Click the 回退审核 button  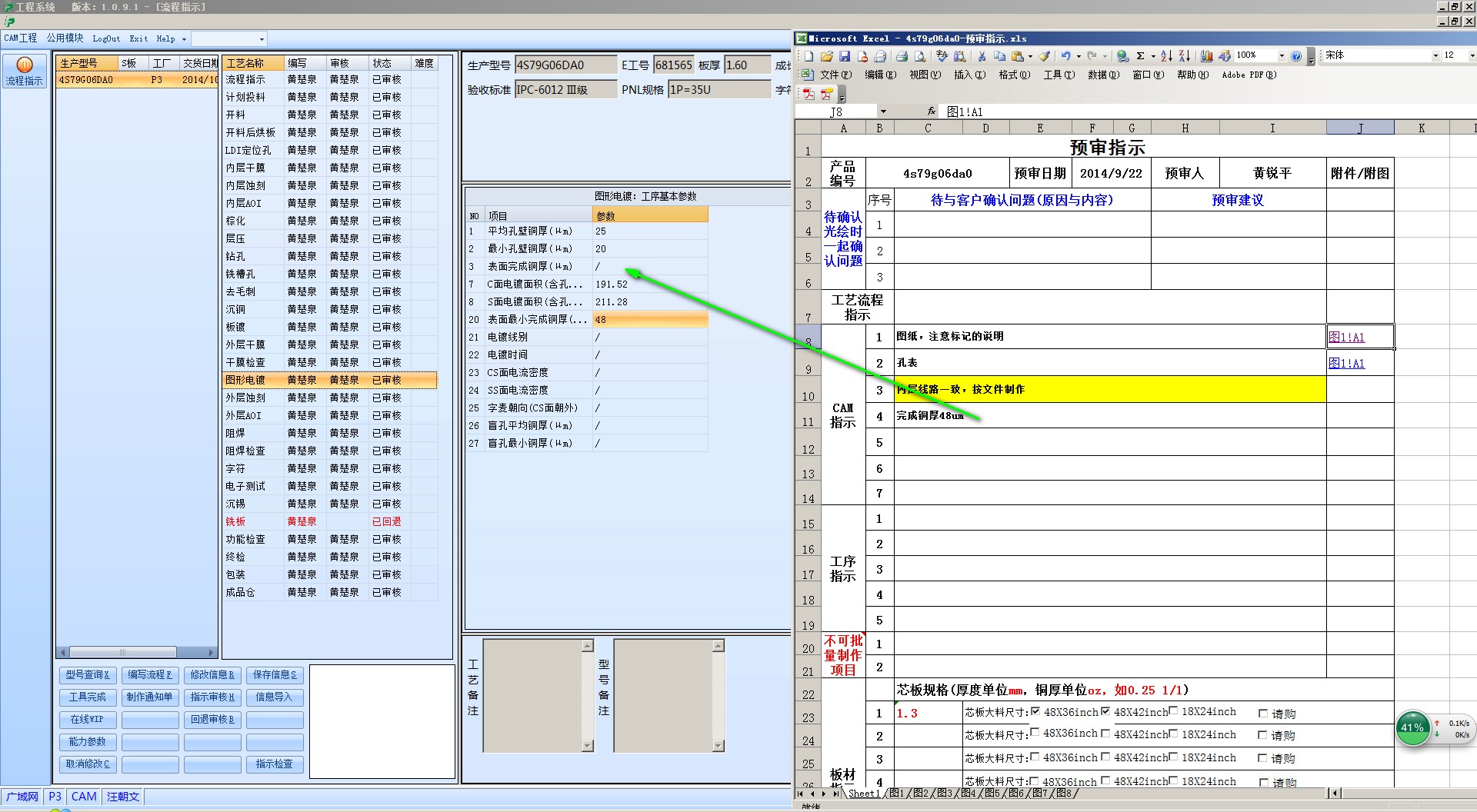[212, 719]
